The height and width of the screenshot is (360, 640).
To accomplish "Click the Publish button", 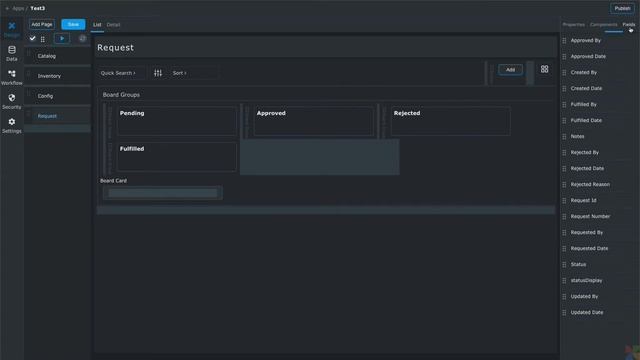I will [x=622, y=8].
